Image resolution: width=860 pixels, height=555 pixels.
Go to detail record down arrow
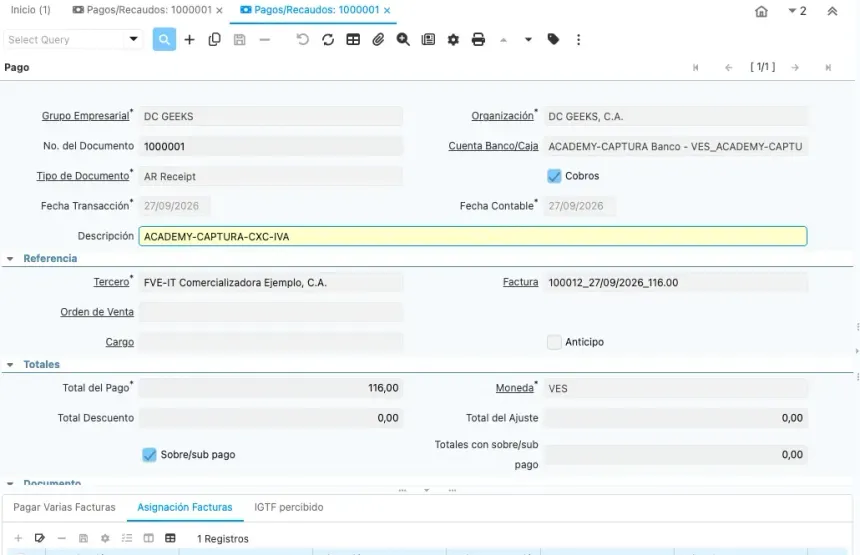click(x=528, y=39)
